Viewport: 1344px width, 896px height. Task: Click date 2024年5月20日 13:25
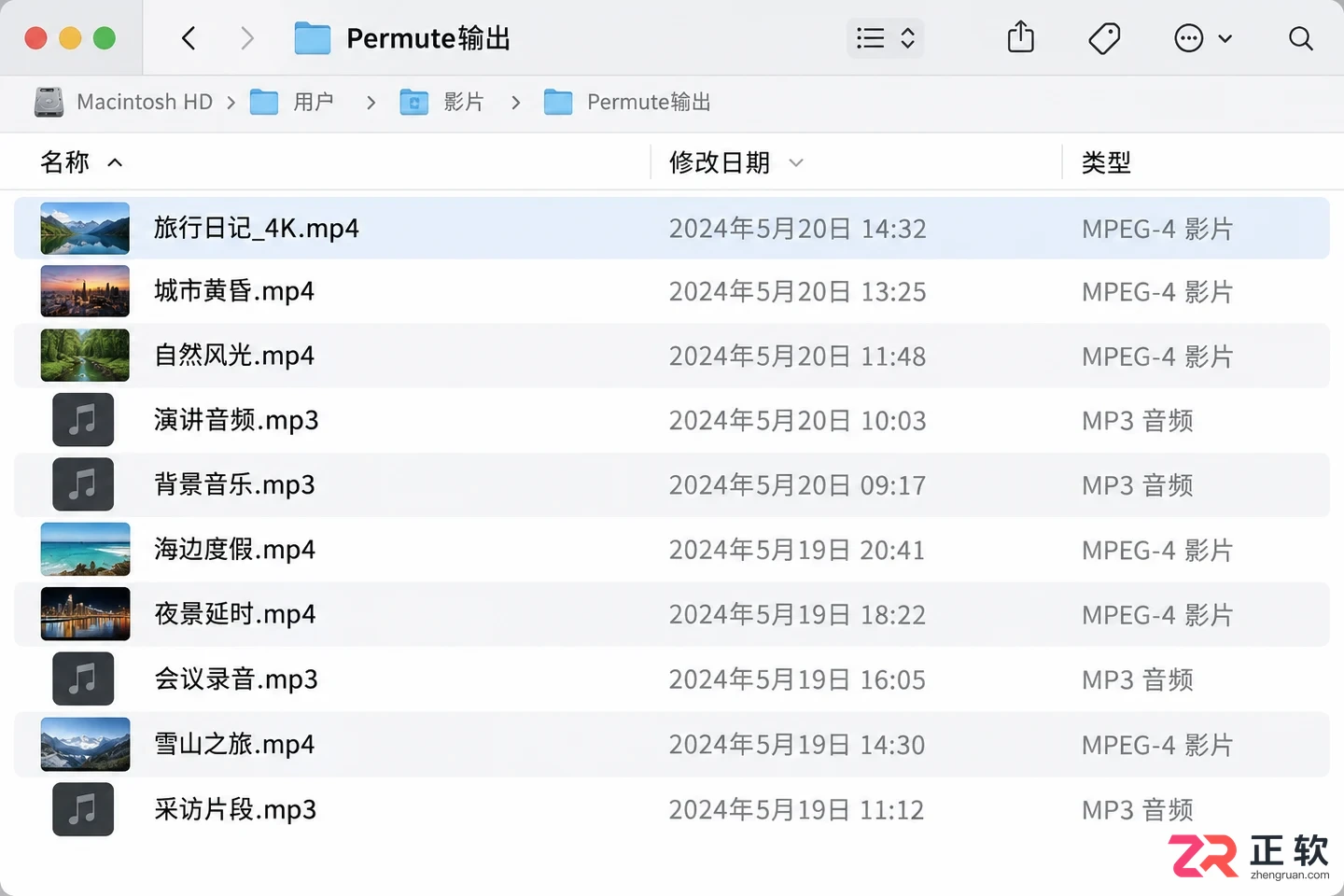click(797, 292)
